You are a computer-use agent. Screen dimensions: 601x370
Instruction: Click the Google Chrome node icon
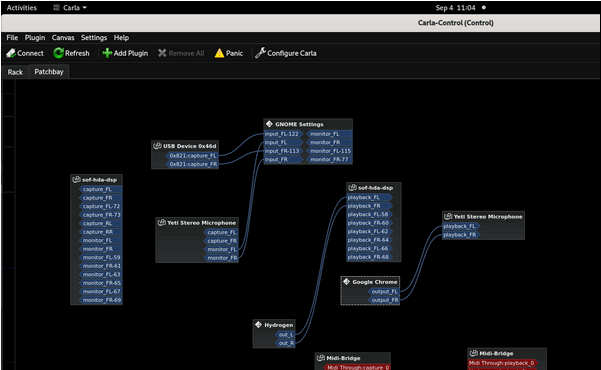(346, 281)
